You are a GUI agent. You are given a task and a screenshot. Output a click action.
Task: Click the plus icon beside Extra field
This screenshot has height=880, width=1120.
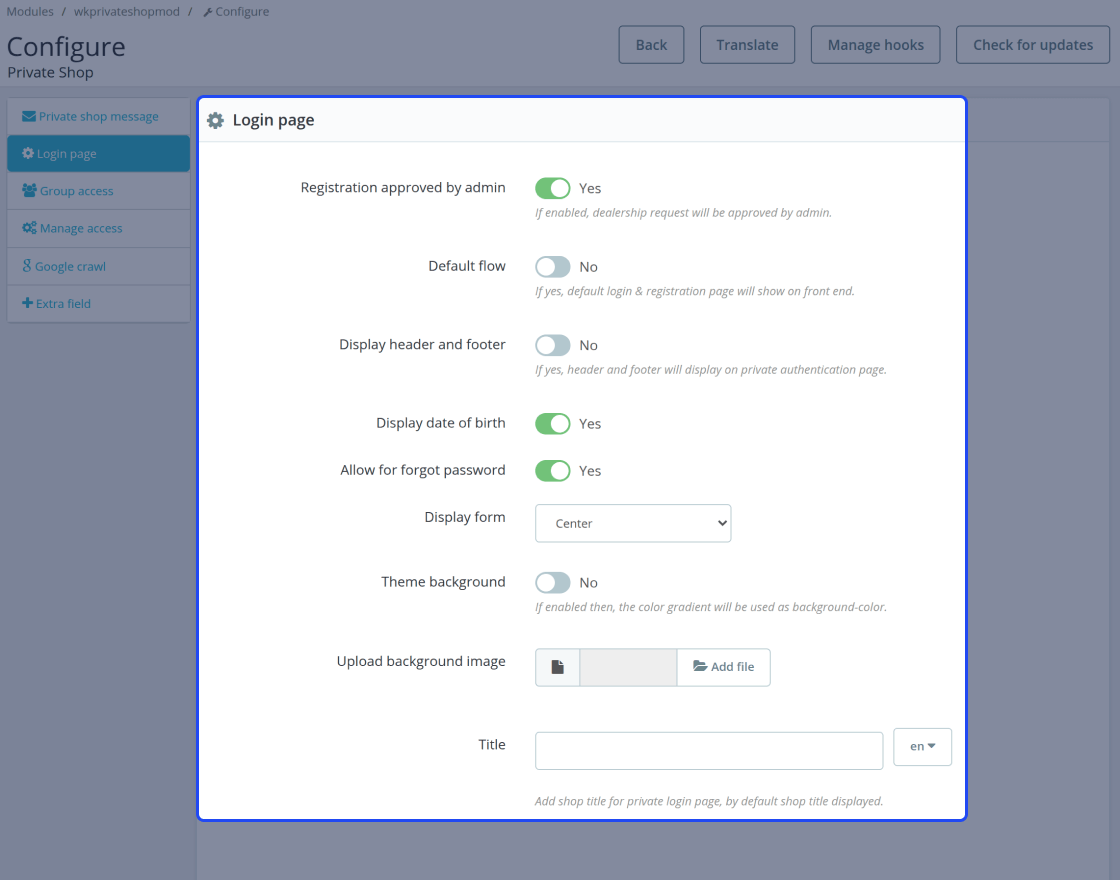pos(27,303)
